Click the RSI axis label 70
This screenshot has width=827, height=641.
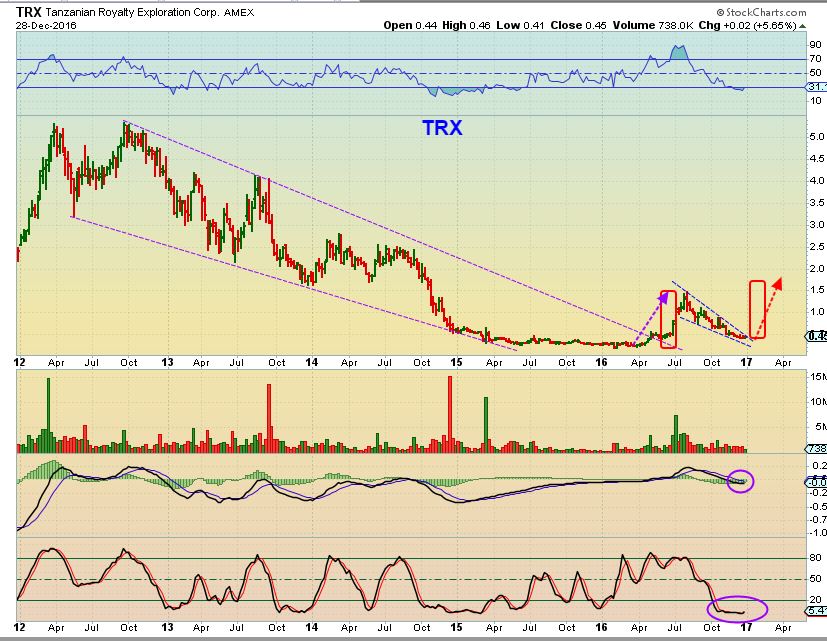point(815,59)
